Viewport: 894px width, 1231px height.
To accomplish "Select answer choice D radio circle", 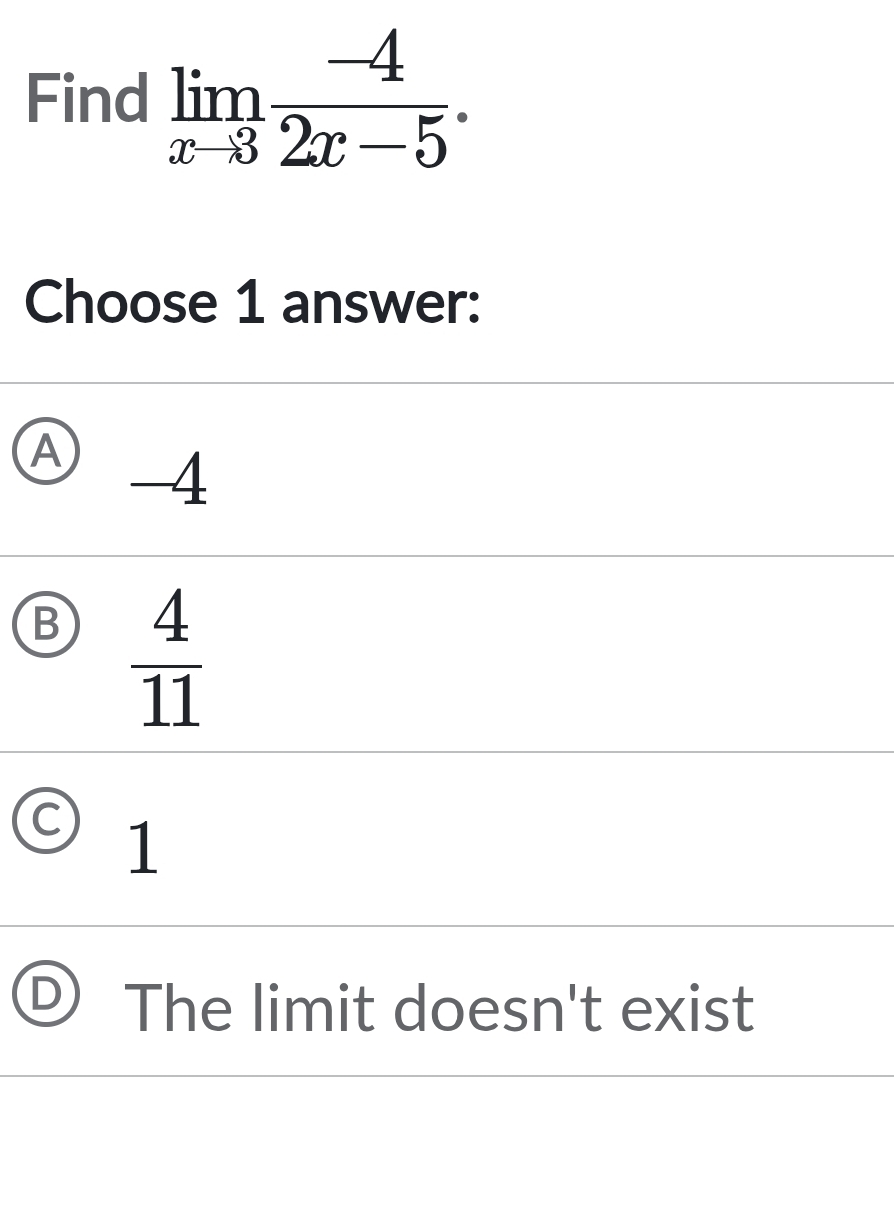I will pos(46,993).
